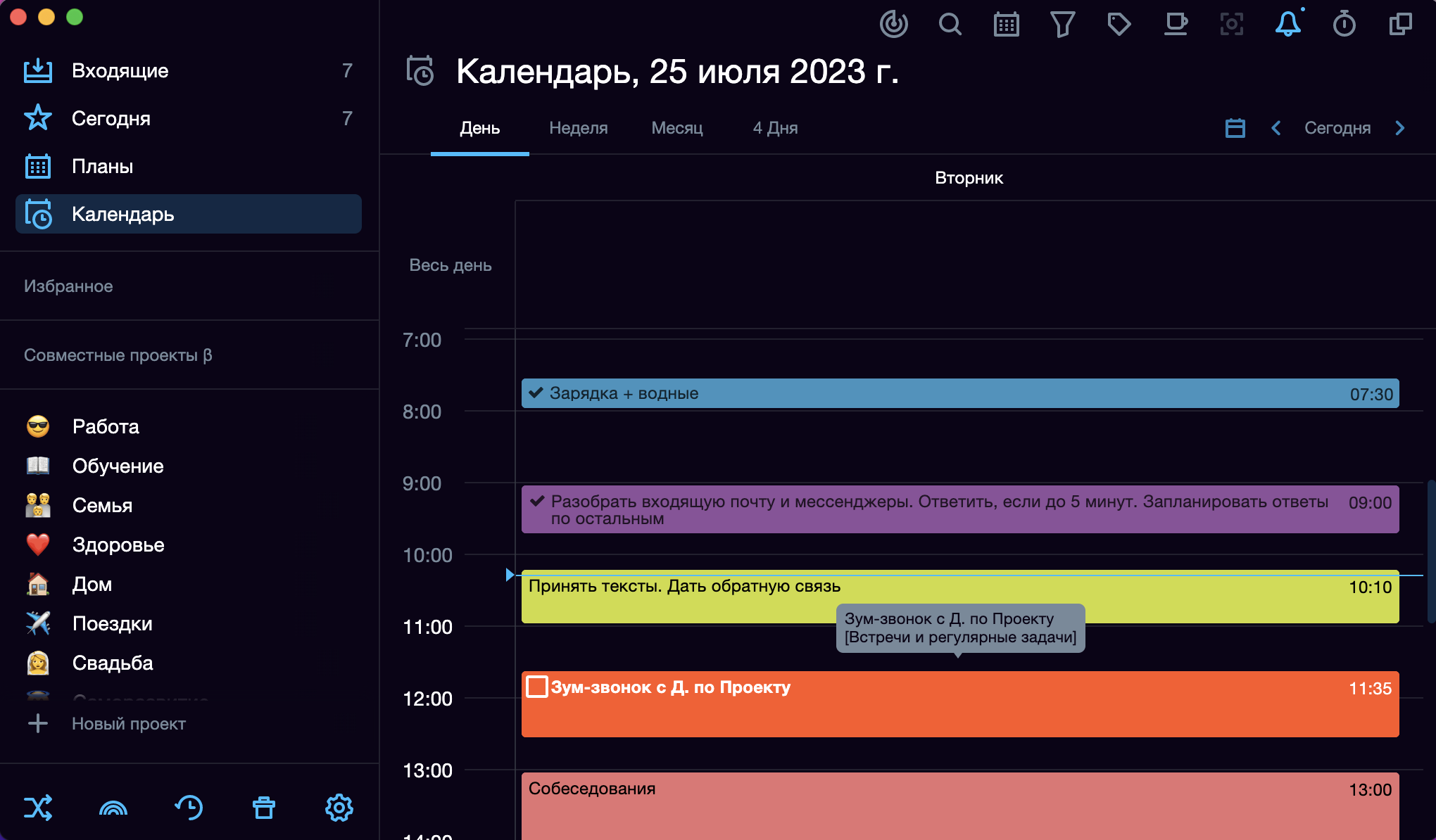Viewport: 1436px width, 840px height.
Task: Click Новый проект label
Action: point(129,723)
